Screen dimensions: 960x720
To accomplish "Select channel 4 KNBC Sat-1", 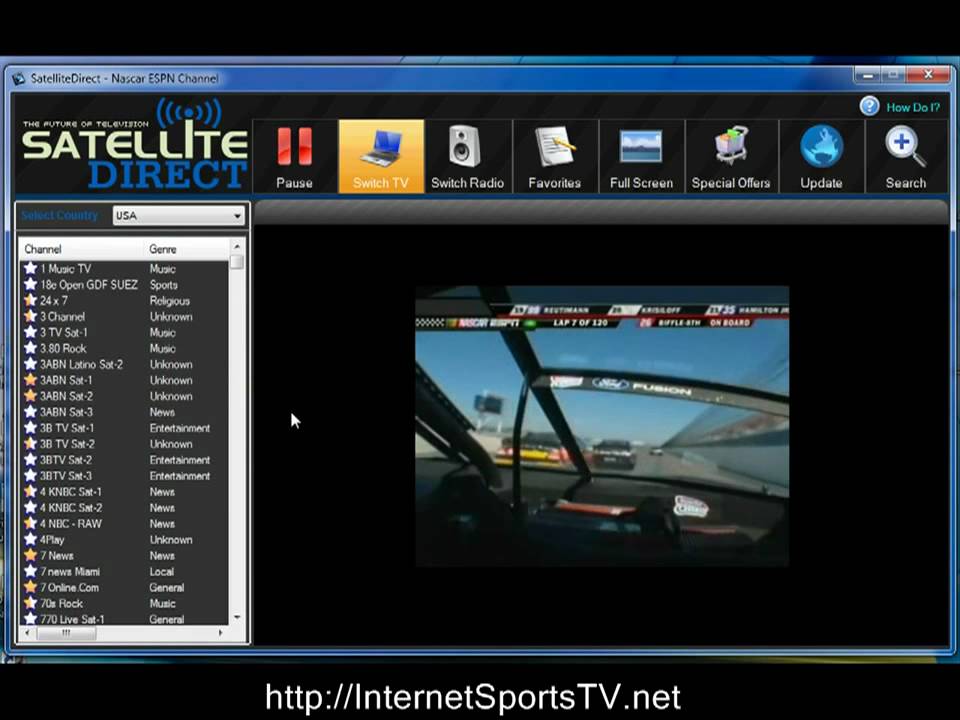I will (x=124, y=492).
